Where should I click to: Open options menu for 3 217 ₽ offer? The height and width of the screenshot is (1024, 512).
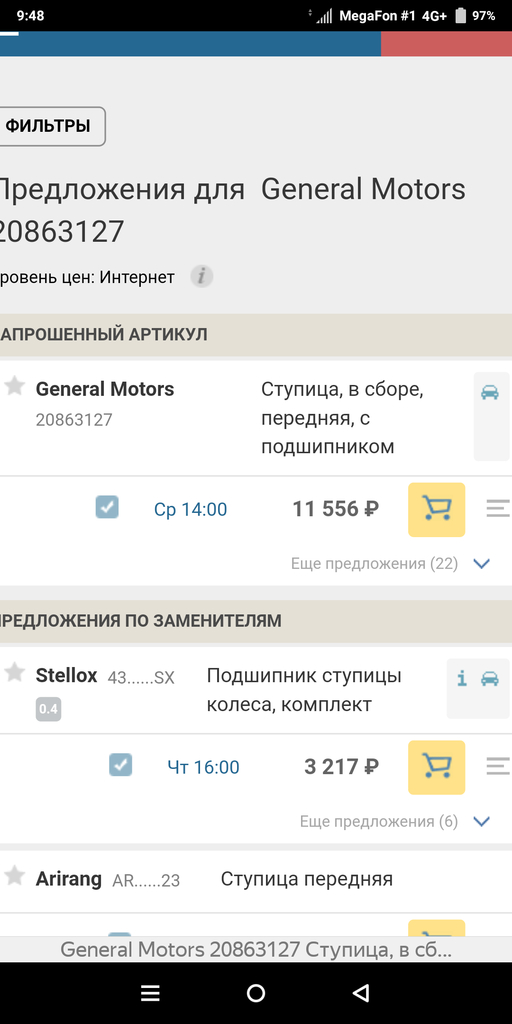(498, 767)
